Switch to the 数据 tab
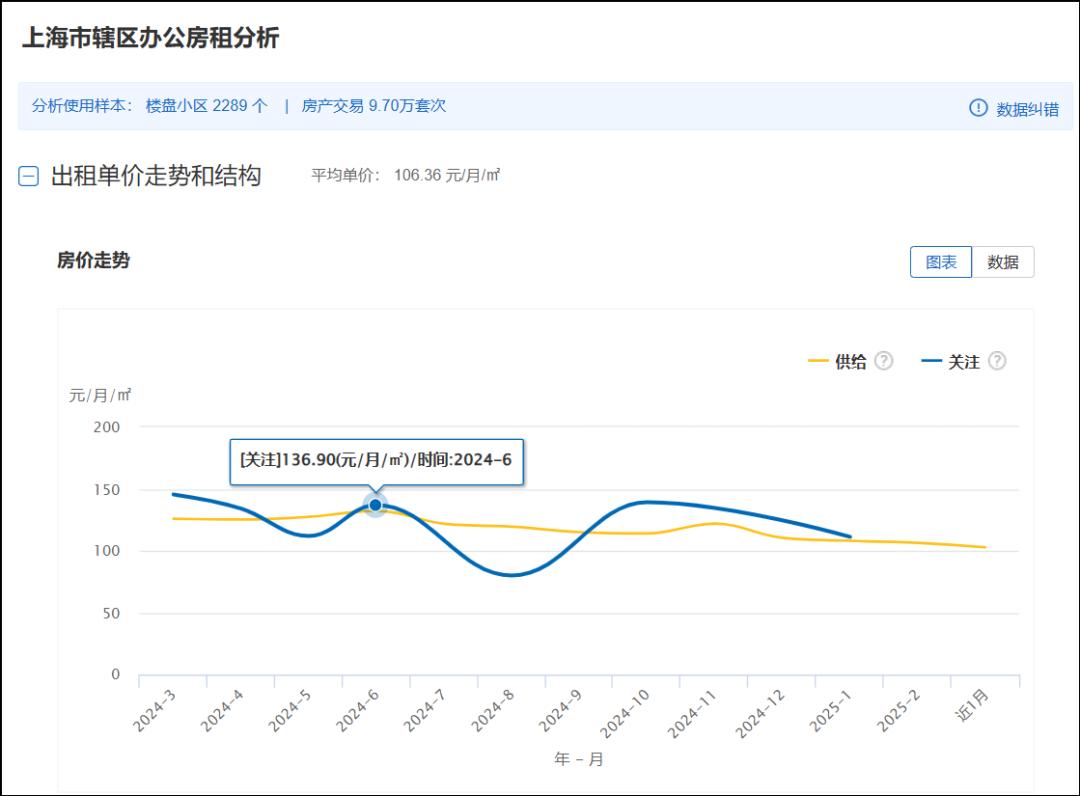1080x796 pixels. coord(1003,262)
